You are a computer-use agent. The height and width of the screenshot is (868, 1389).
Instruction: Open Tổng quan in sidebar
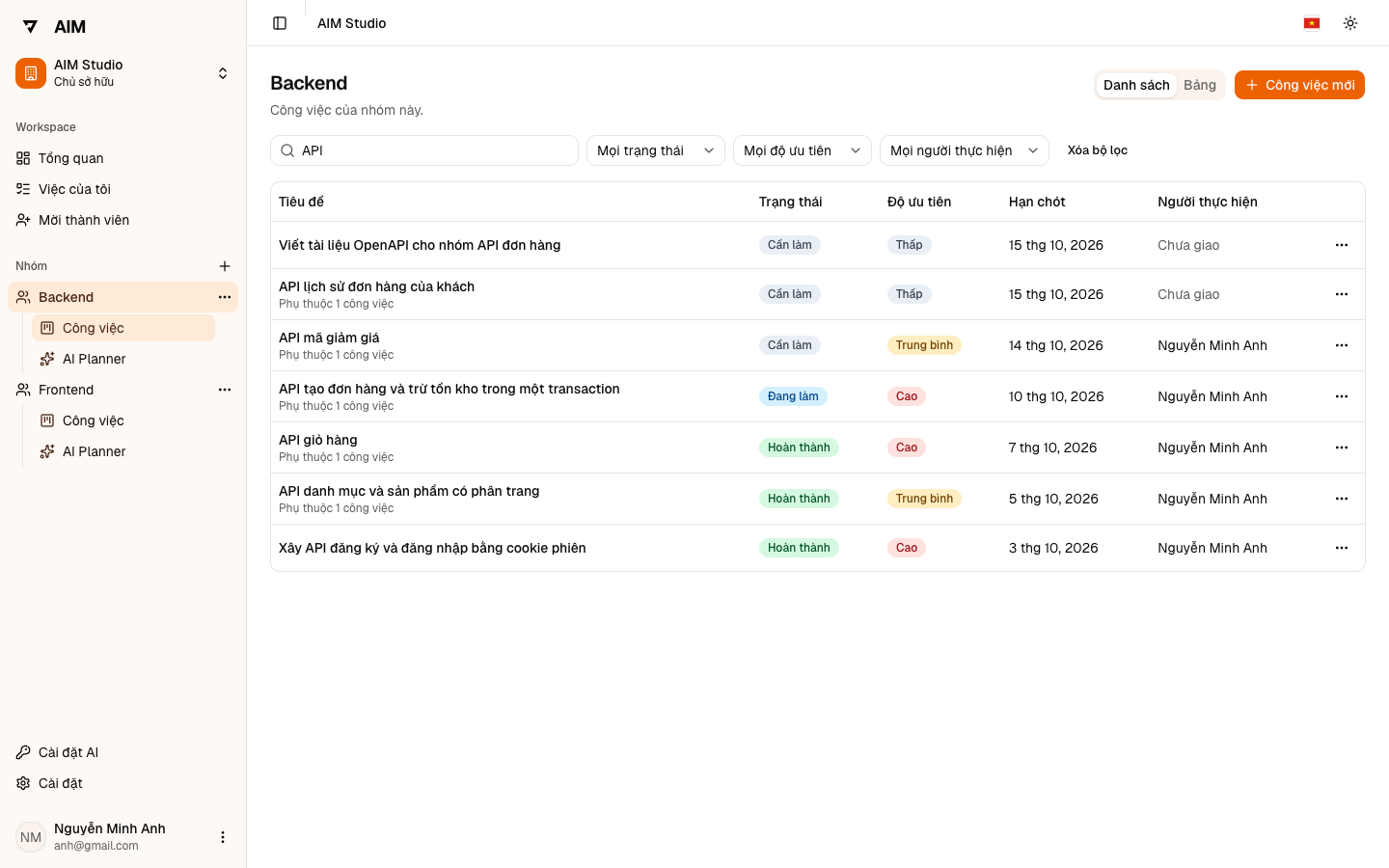(123, 158)
